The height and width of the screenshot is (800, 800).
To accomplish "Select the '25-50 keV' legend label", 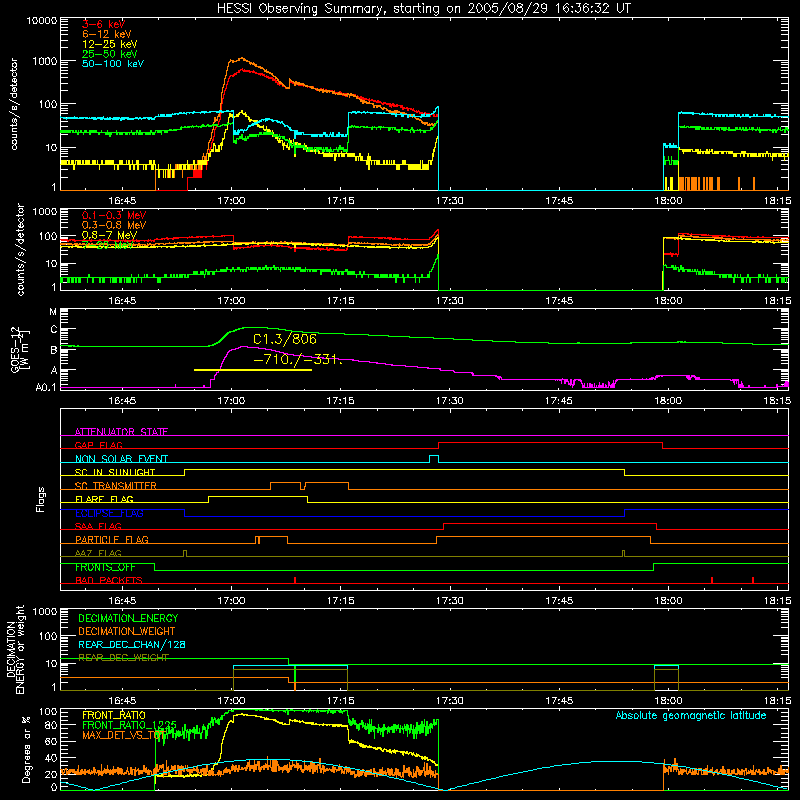I will (x=110, y=54).
